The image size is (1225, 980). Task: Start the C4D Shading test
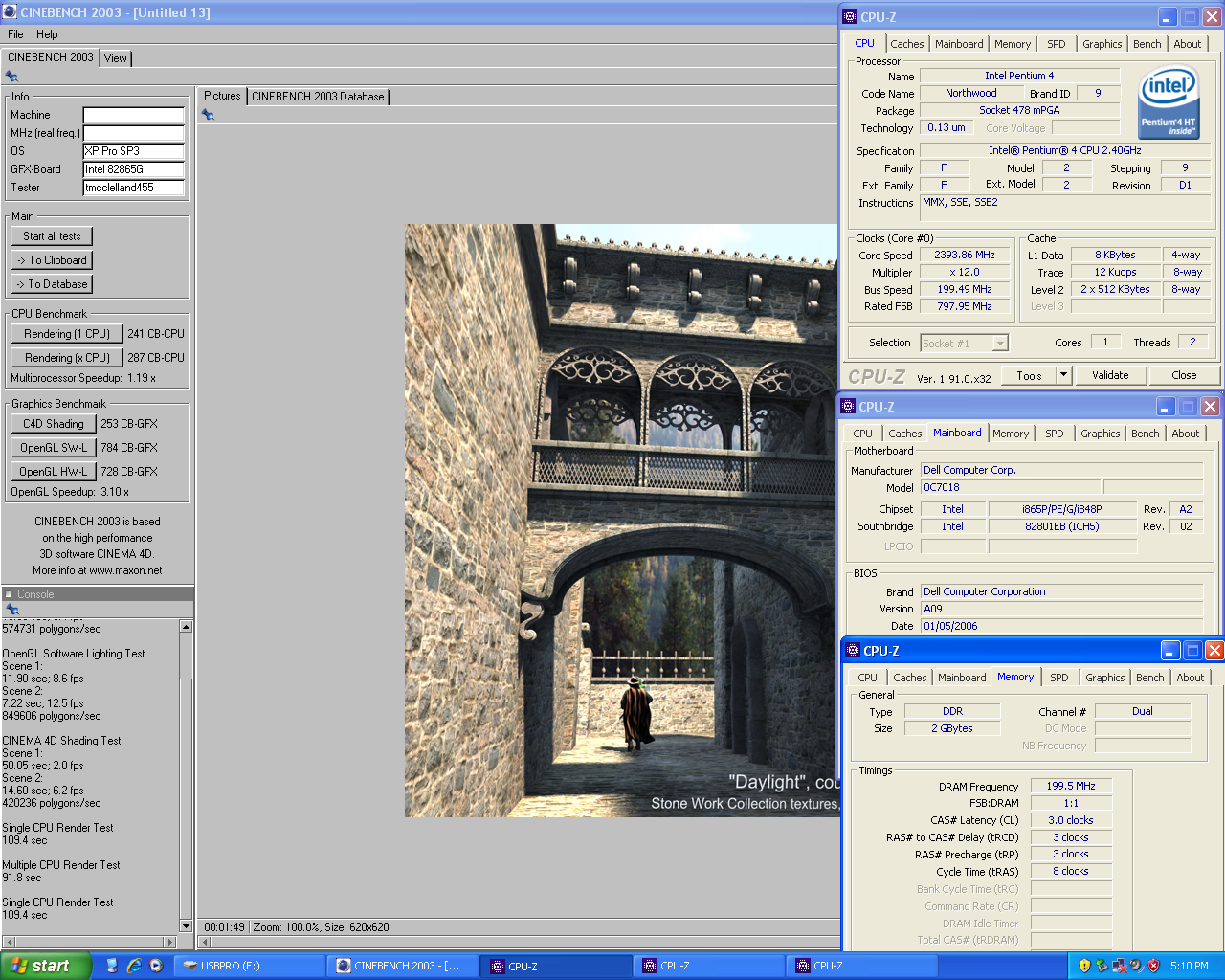pyautogui.click(x=54, y=424)
